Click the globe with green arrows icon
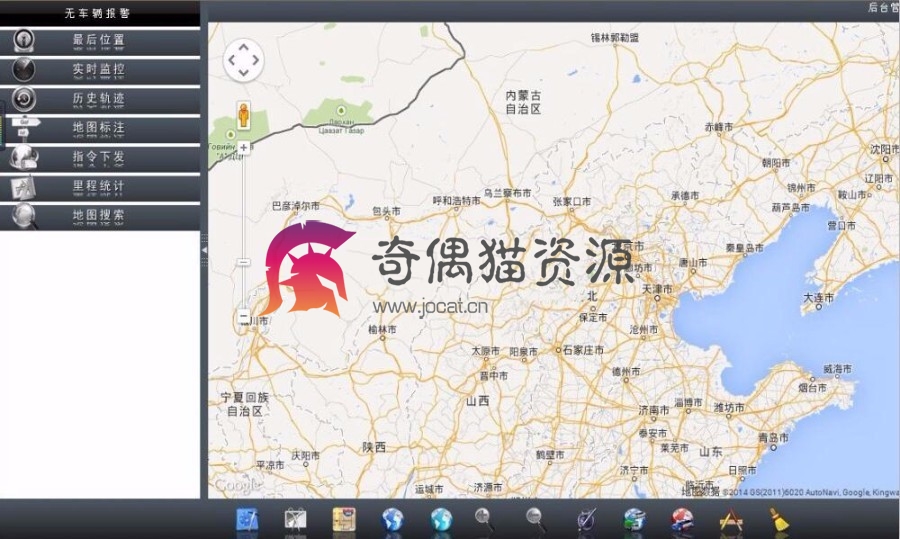 [x=635, y=520]
